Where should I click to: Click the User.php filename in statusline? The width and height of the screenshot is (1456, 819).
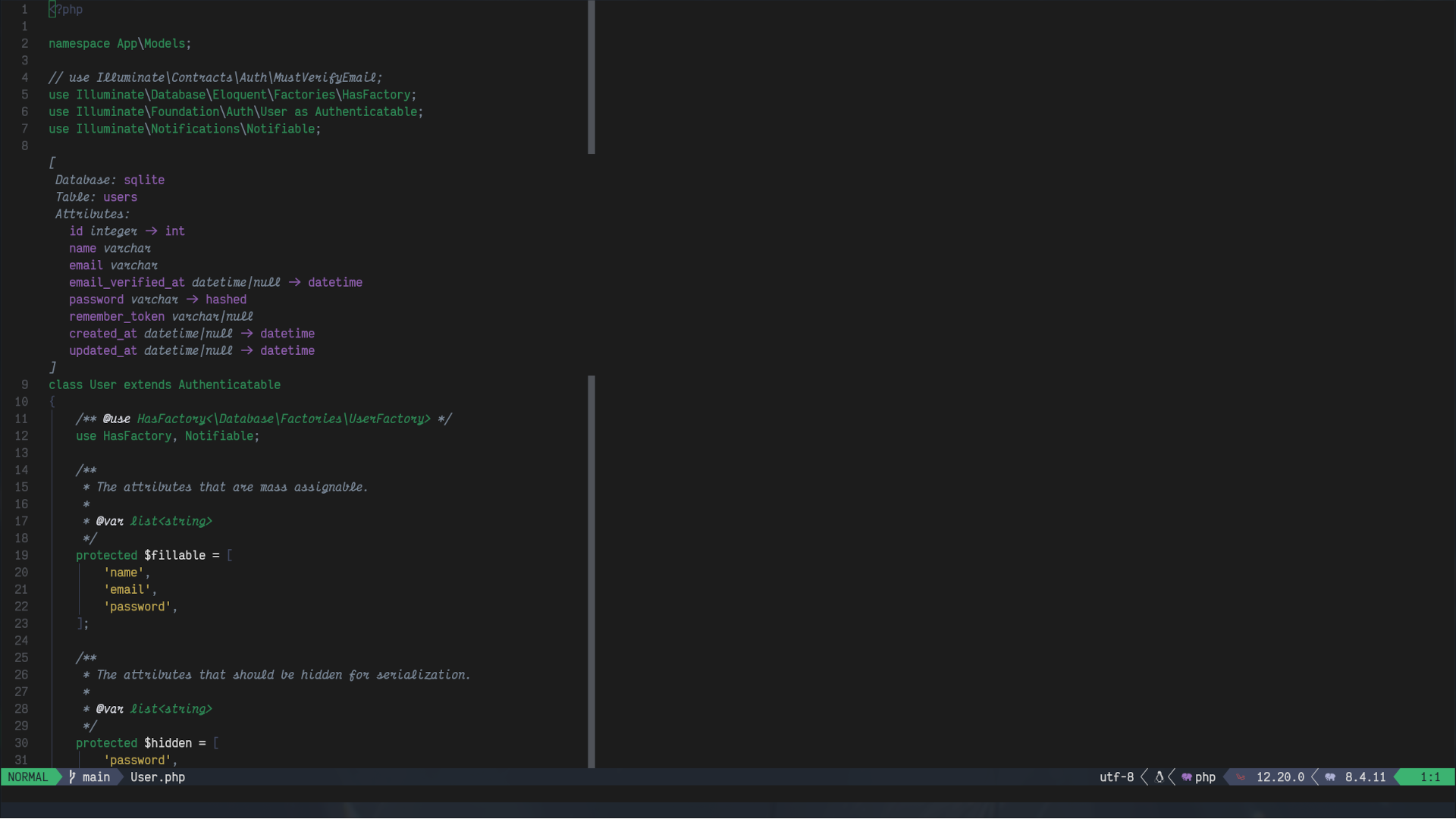coord(158,777)
